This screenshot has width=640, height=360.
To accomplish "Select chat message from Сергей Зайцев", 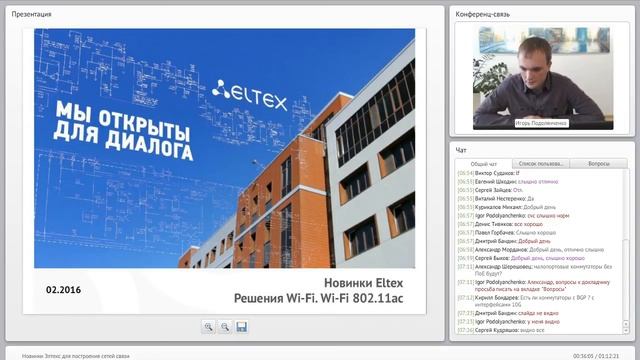I will click(490, 190).
